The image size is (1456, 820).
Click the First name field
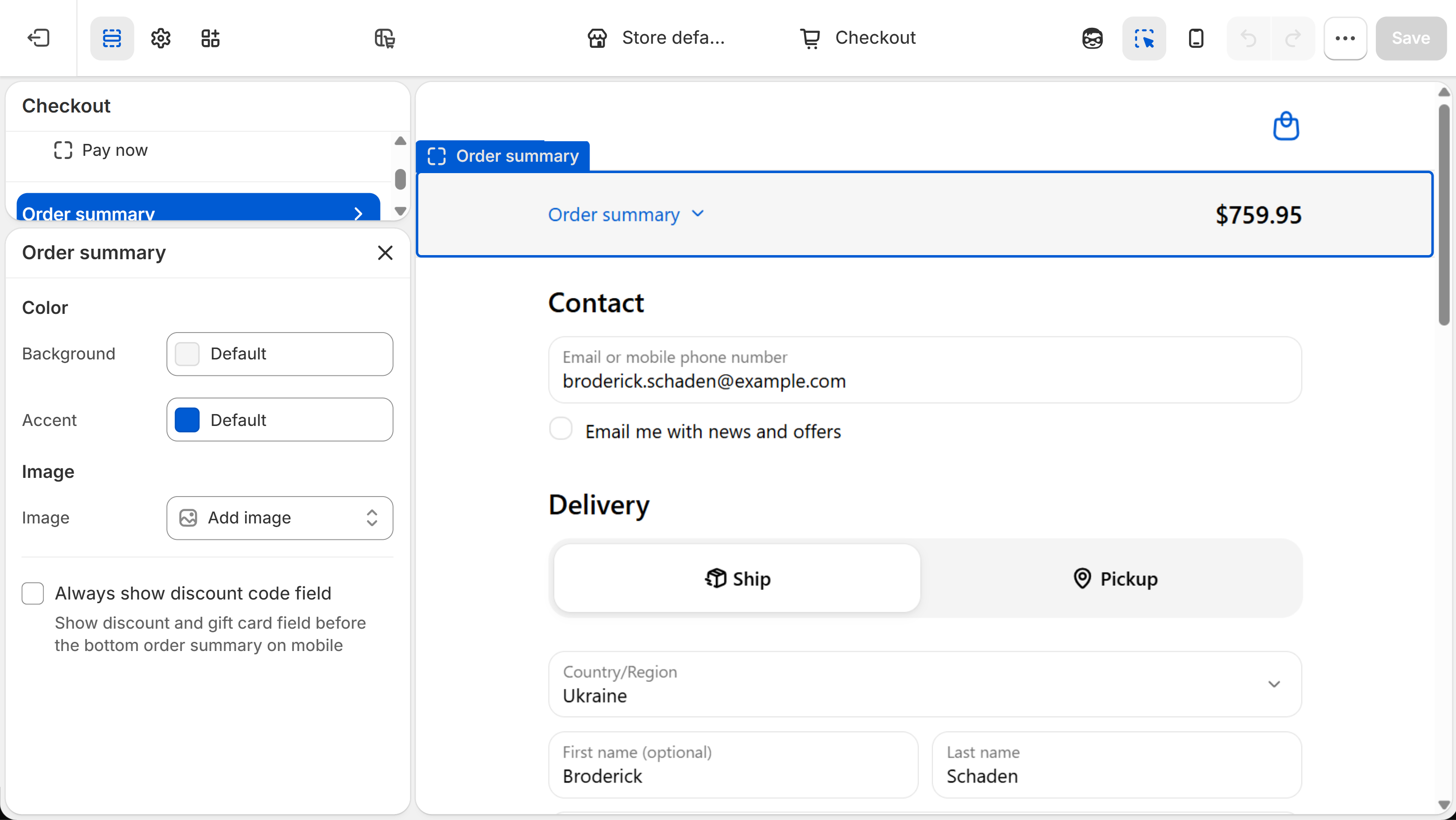[x=733, y=764]
